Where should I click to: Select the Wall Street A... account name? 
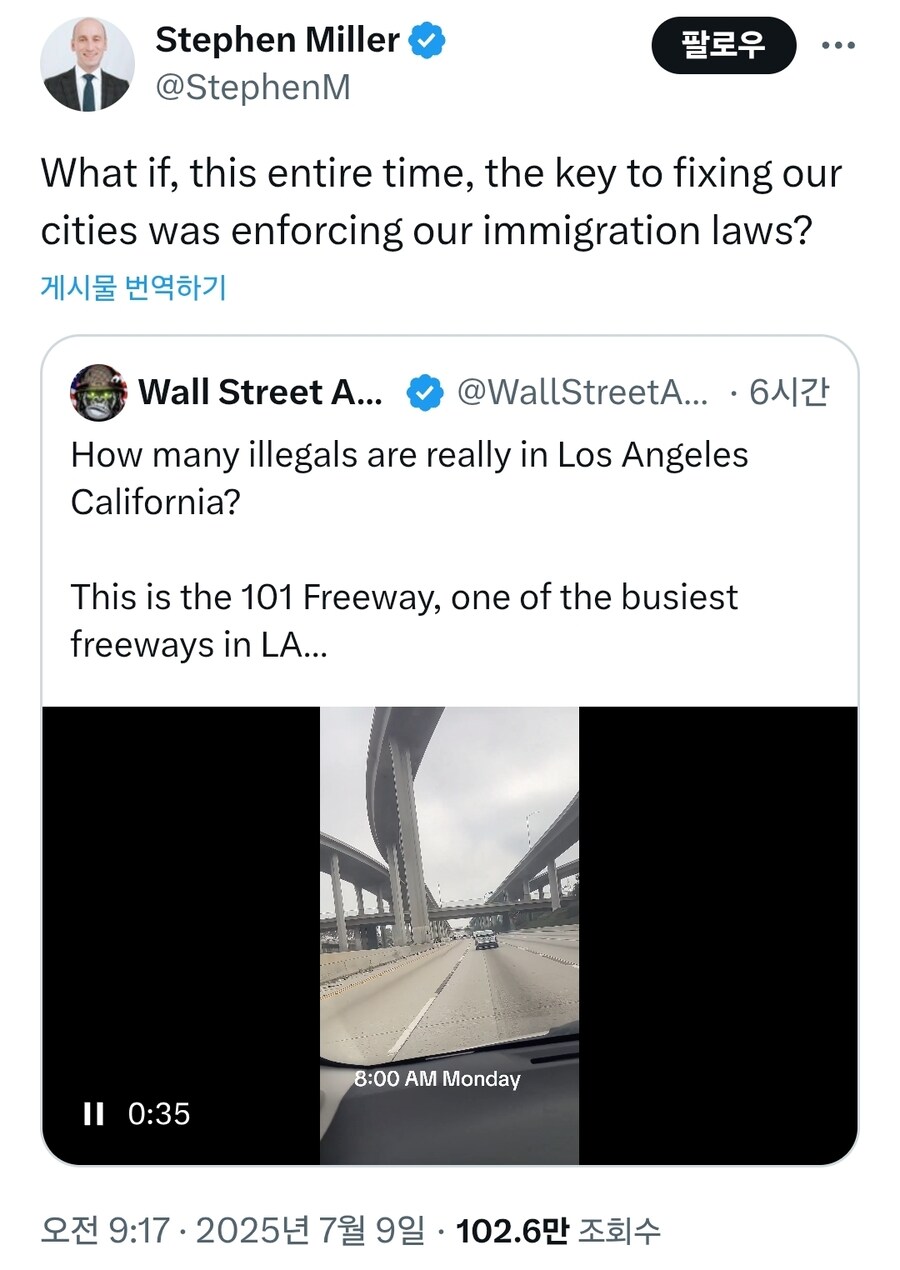pos(260,393)
